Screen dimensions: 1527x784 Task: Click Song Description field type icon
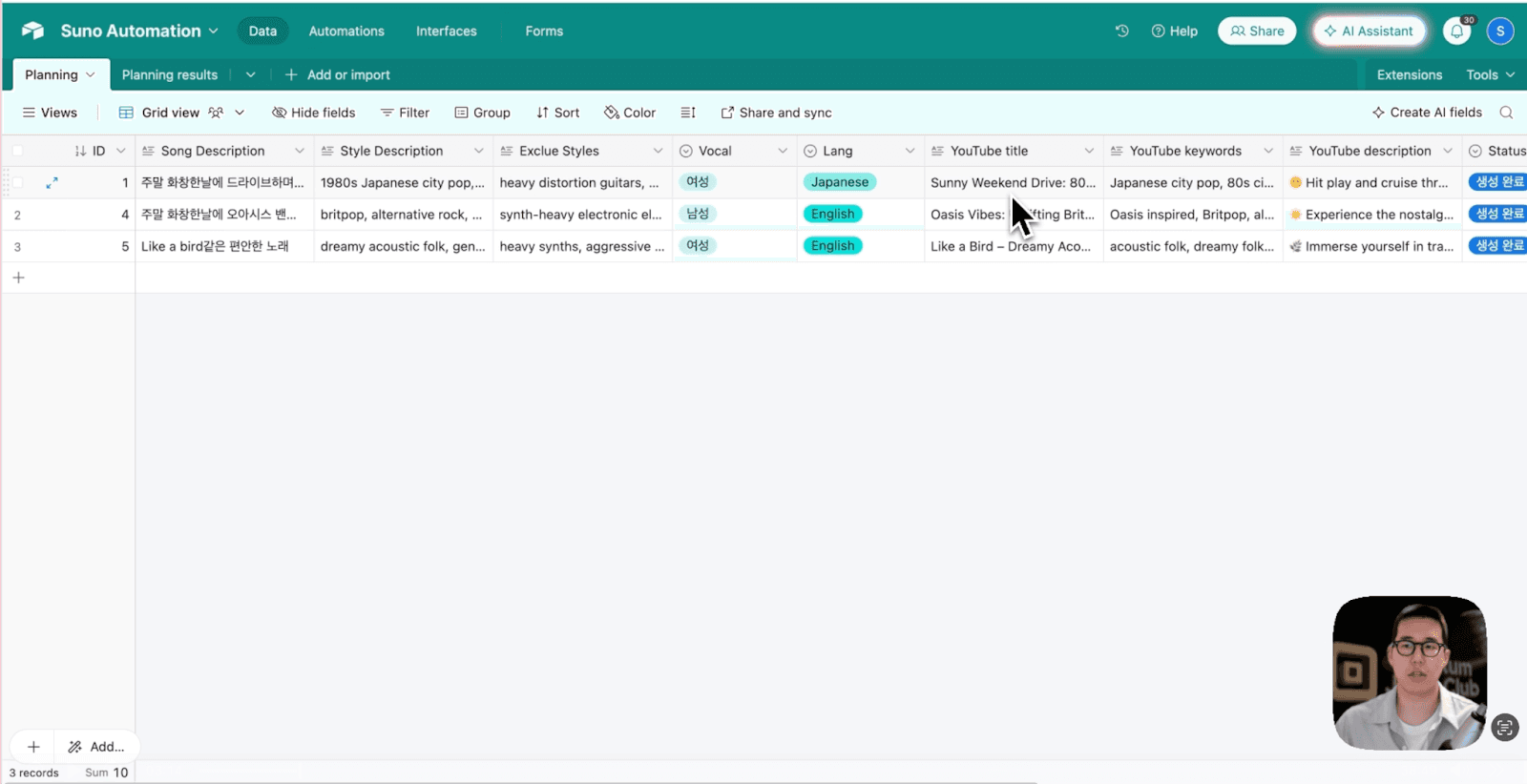[x=148, y=151]
